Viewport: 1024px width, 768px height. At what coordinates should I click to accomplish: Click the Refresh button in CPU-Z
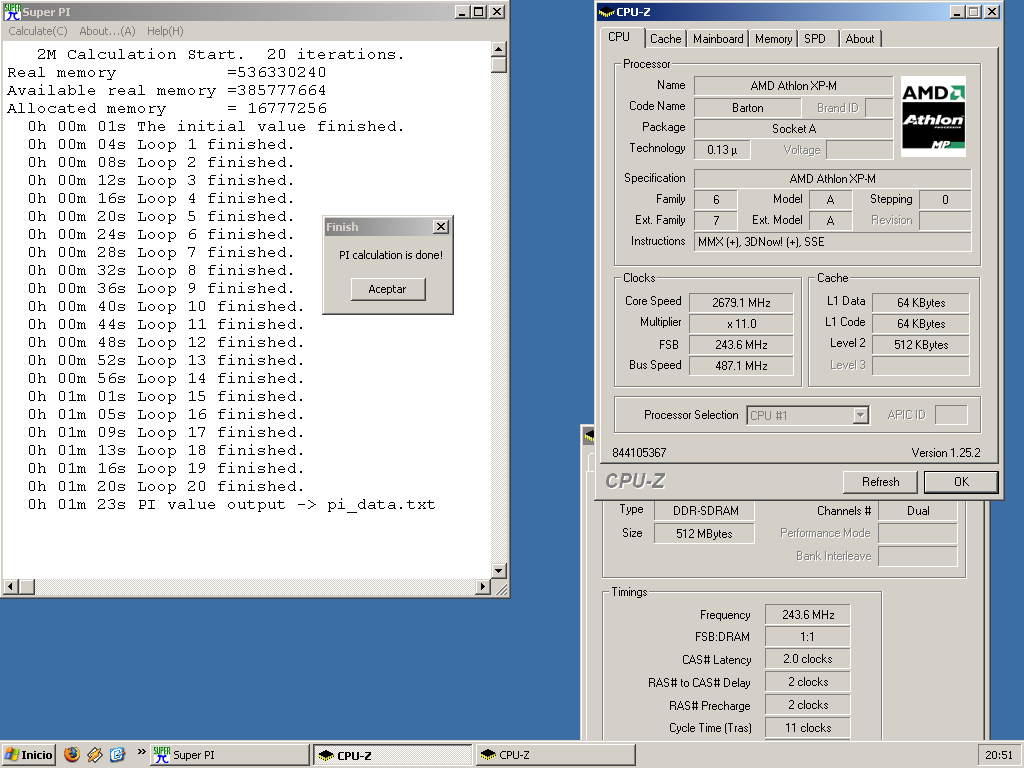pos(880,482)
